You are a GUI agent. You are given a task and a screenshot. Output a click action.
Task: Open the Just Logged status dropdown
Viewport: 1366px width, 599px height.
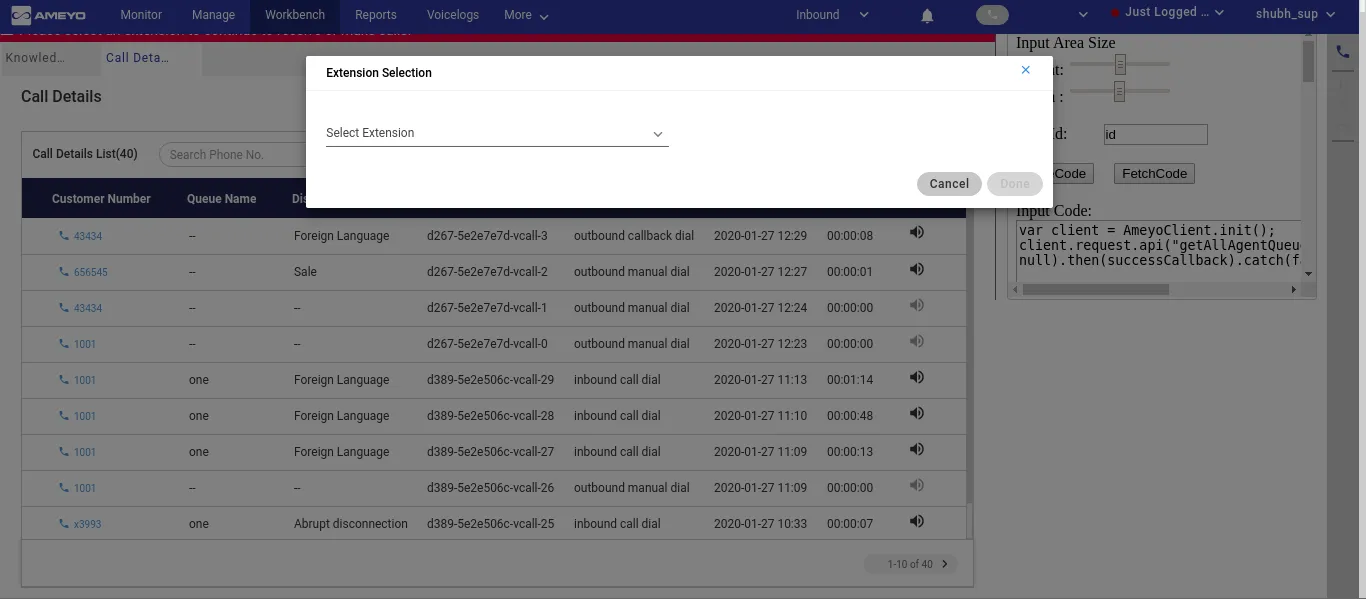[x=1167, y=13]
